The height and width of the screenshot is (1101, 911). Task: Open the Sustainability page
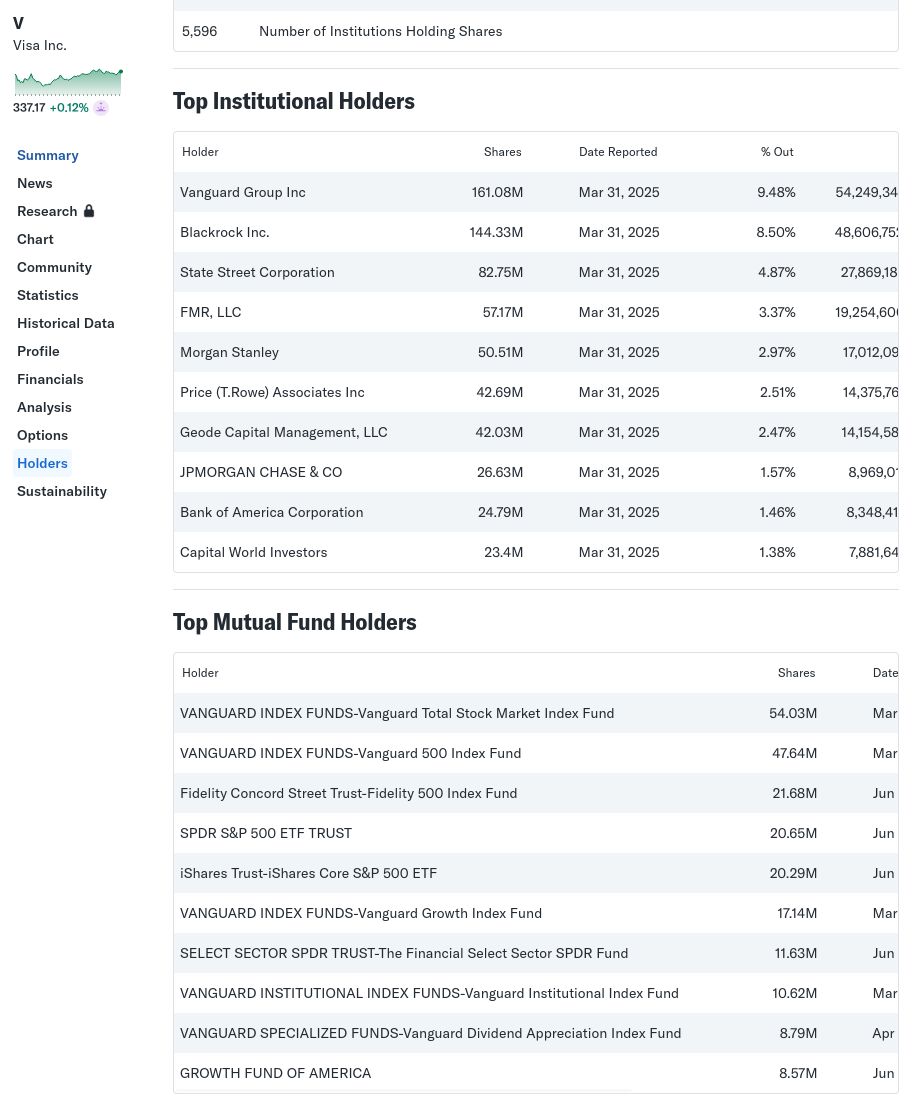pos(62,492)
